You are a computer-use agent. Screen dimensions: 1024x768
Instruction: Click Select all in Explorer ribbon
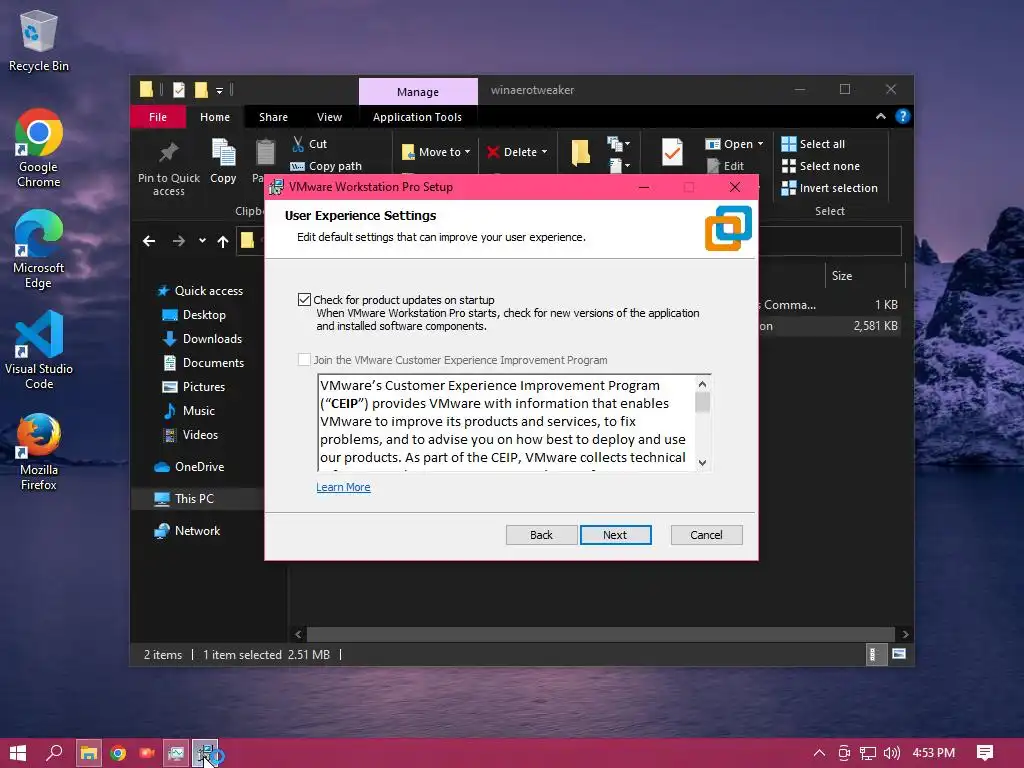pos(813,144)
